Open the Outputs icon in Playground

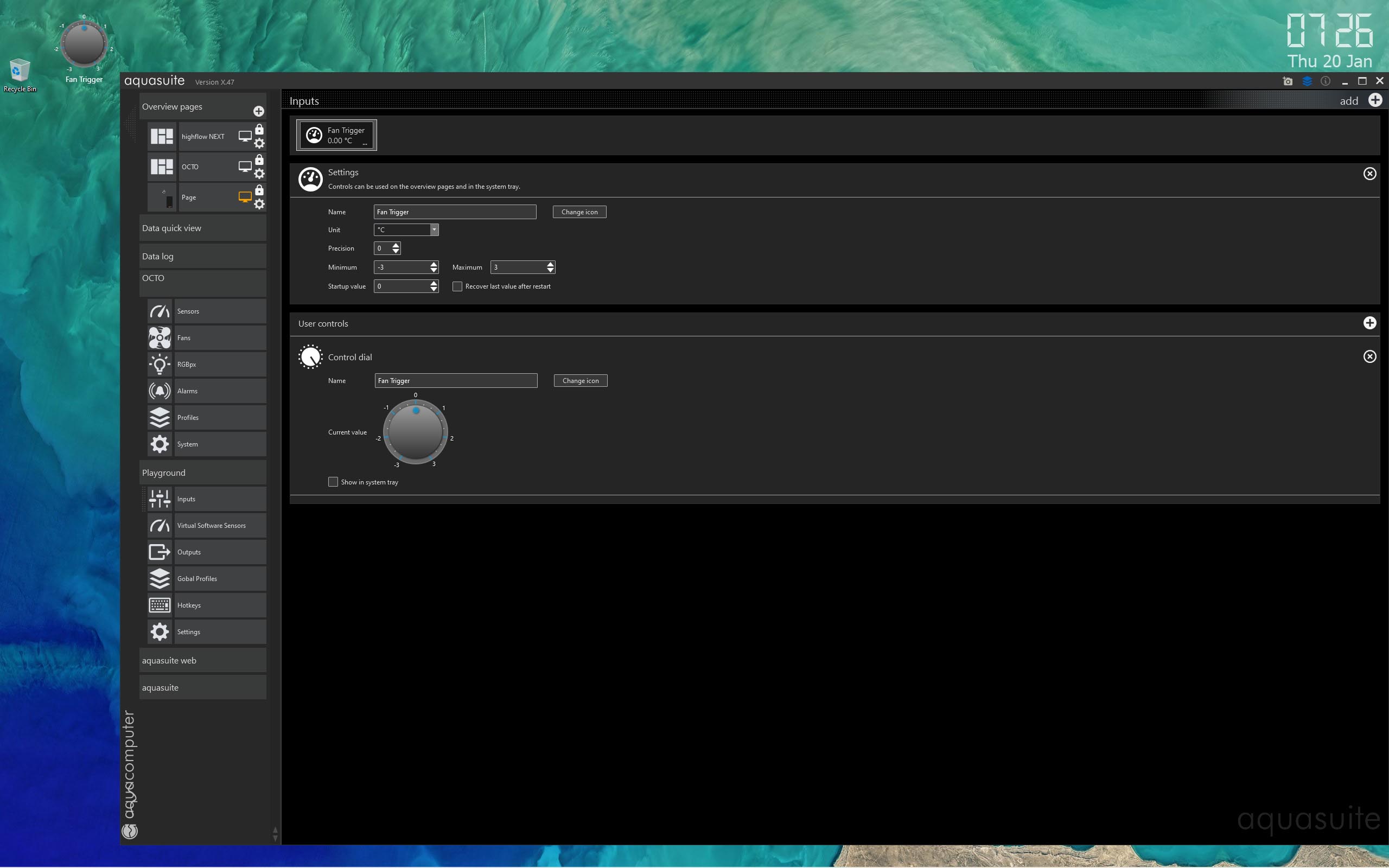160,552
